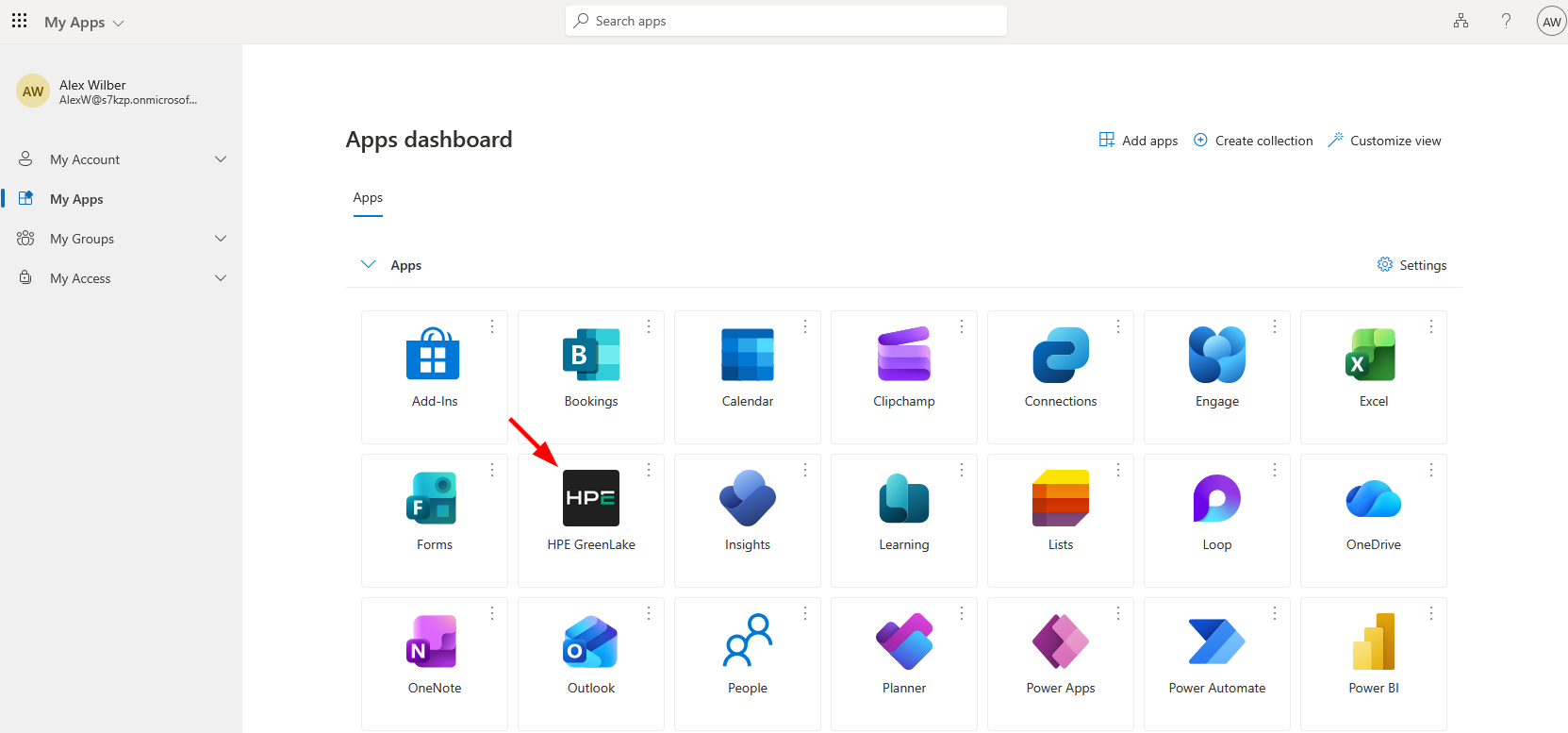Launch the Bookings app
1568x733 pixels.
point(591,355)
